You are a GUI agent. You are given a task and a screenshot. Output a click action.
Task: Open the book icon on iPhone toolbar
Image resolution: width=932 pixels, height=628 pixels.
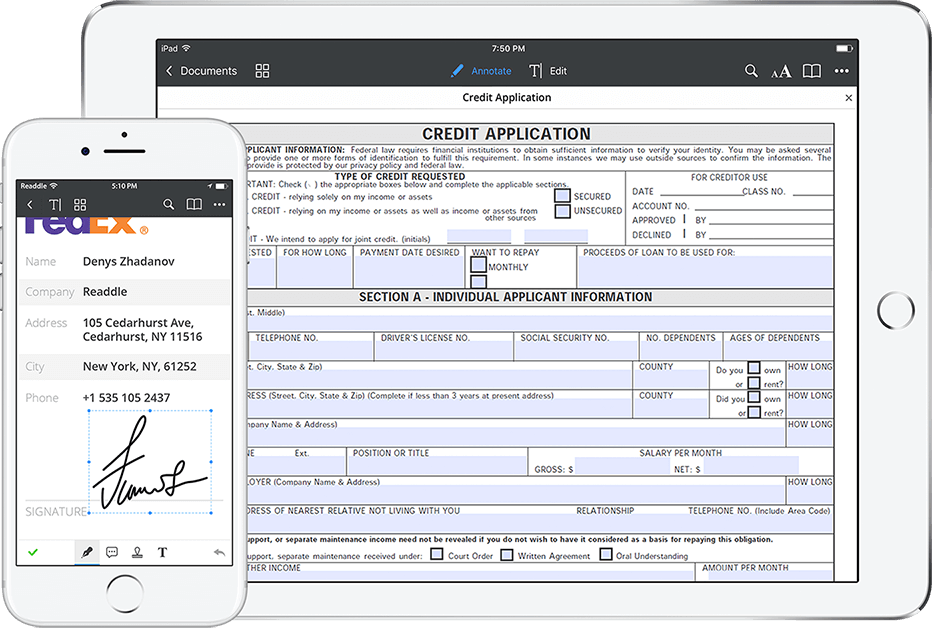click(x=194, y=205)
